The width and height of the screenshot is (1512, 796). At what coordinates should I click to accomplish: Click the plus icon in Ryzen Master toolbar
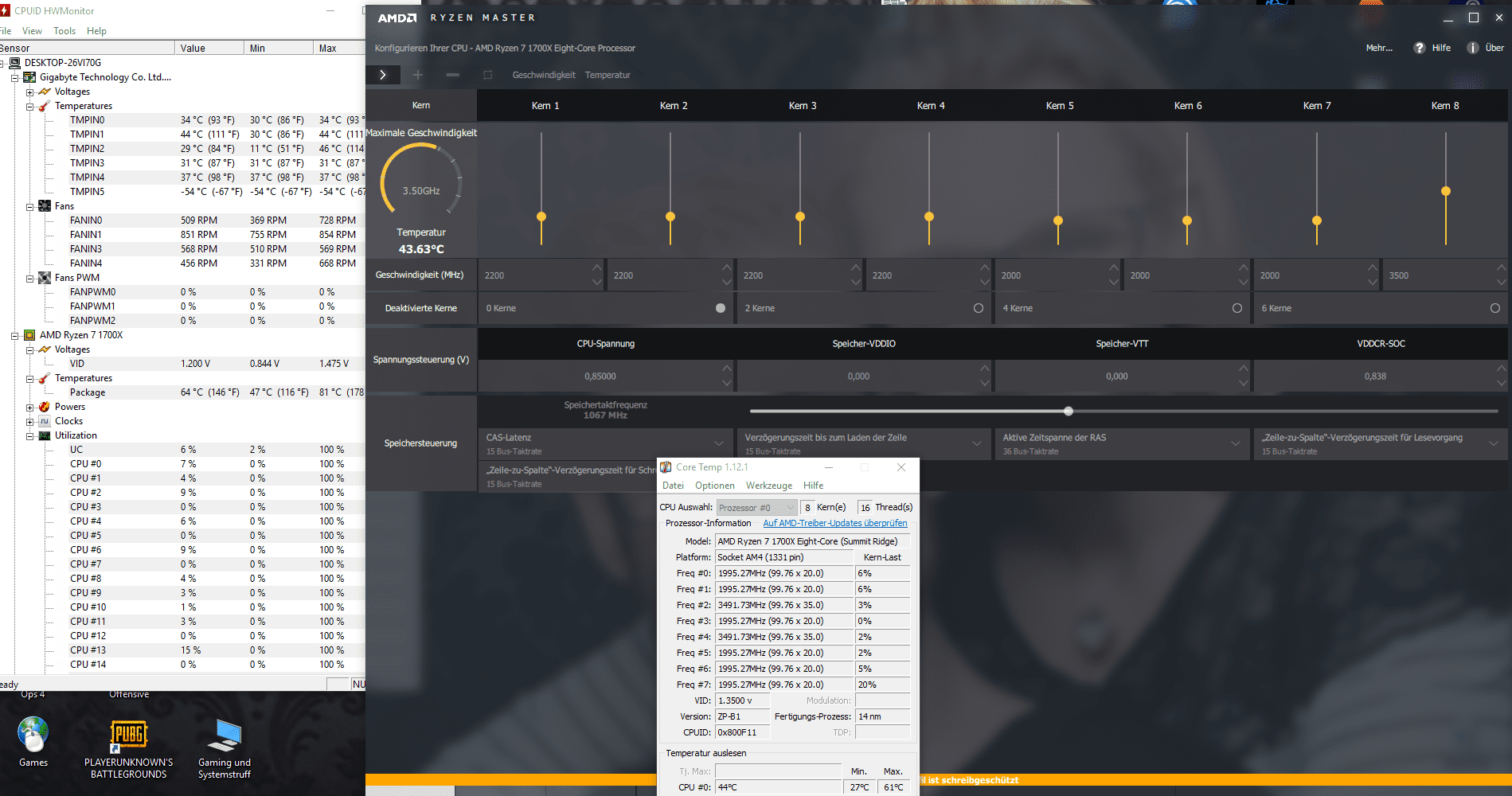(x=418, y=75)
